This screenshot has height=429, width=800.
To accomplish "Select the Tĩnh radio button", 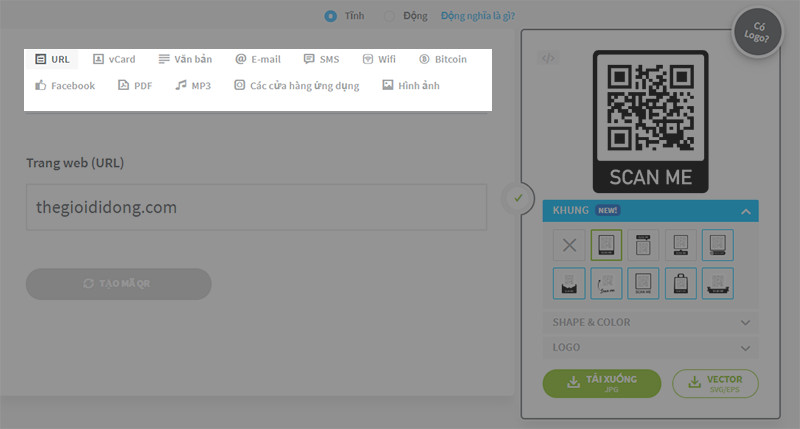I will 331,16.
